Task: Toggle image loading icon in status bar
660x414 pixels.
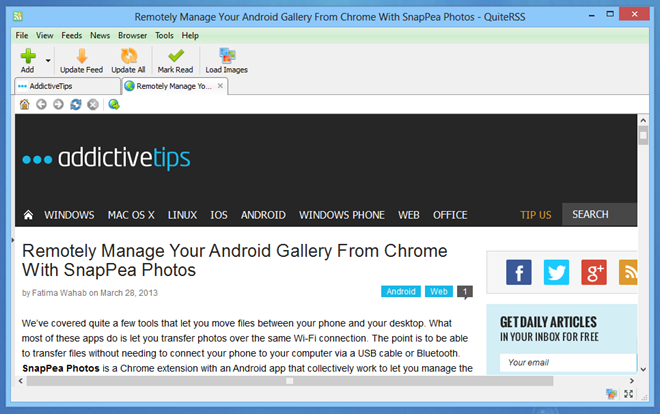Action: tap(611, 394)
